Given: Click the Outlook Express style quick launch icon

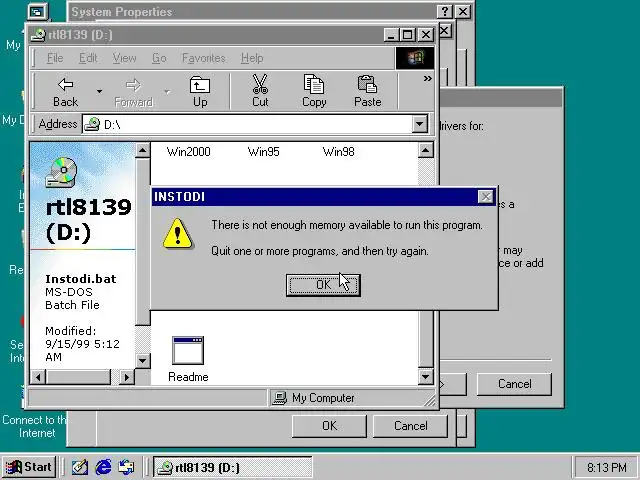Looking at the screenshot, I should (126, 467).
